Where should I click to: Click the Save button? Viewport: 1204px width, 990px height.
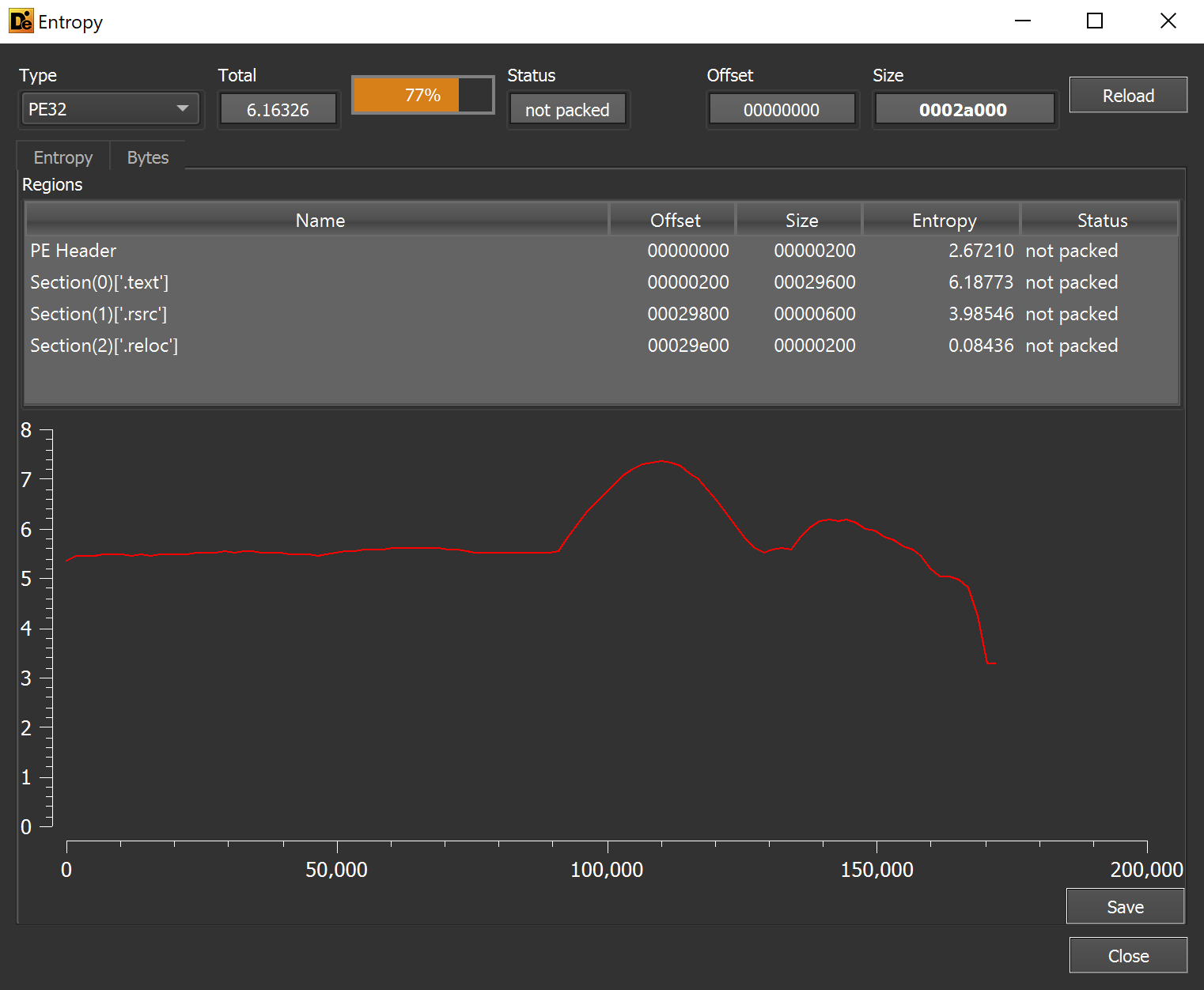tap(1125, 907)
